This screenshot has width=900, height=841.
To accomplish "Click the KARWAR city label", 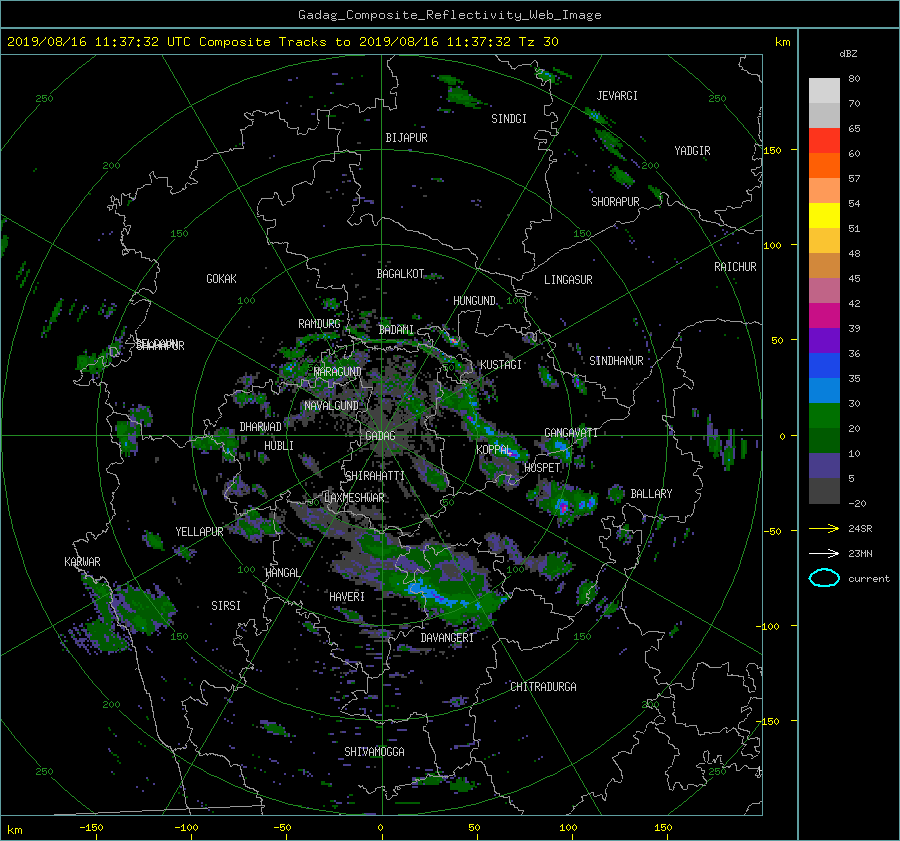I will point(82,562).
